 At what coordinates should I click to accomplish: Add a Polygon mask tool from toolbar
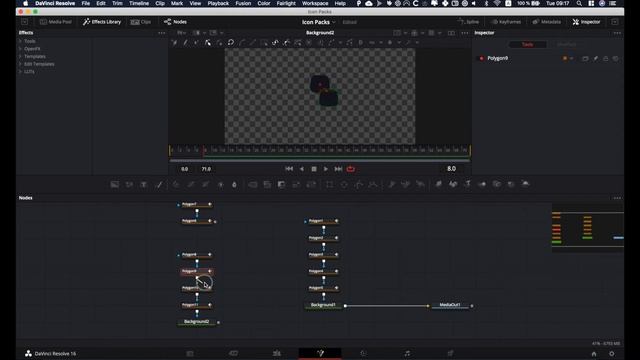pos(358,184)
